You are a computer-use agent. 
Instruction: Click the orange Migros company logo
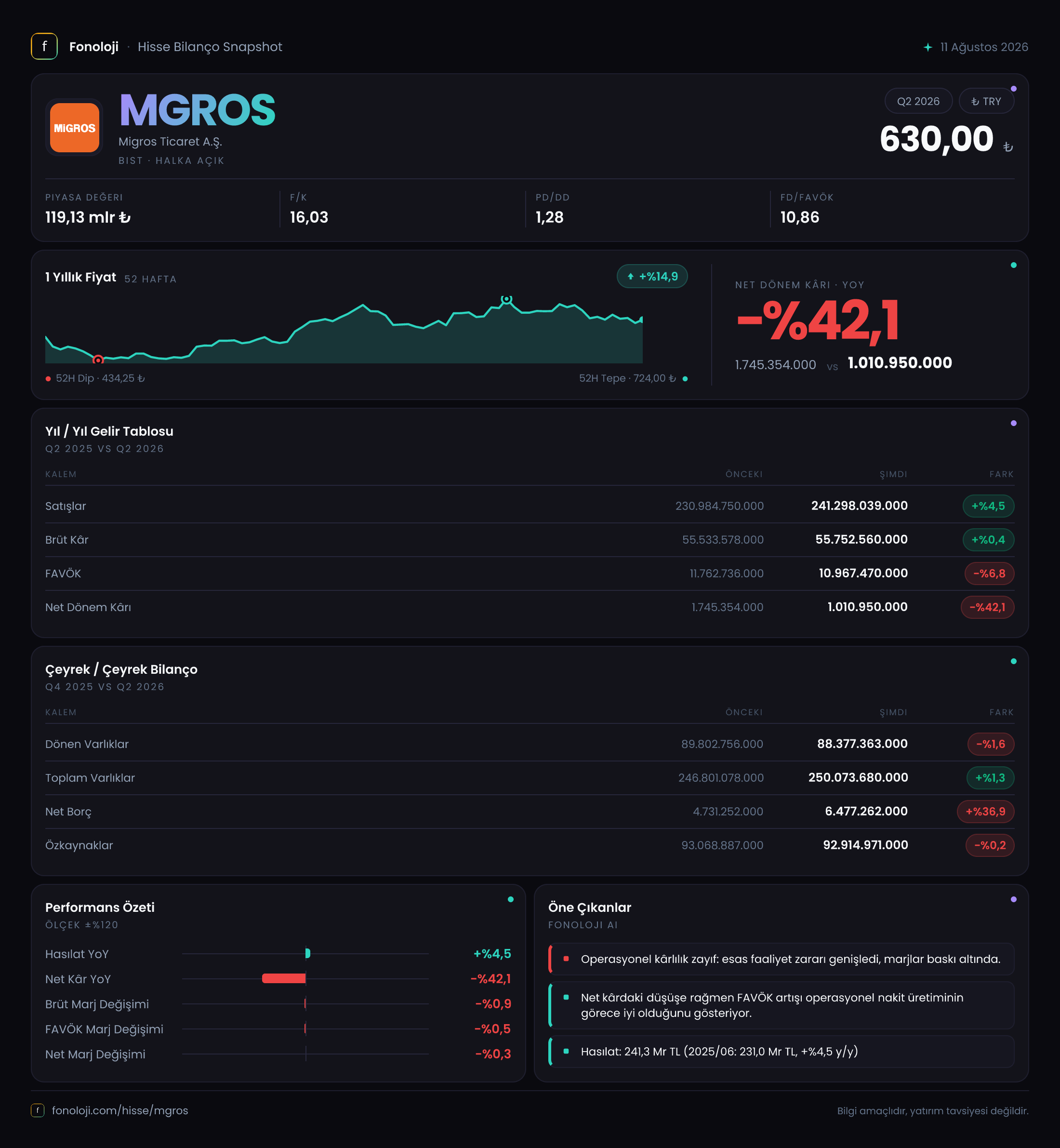(75, 127)
